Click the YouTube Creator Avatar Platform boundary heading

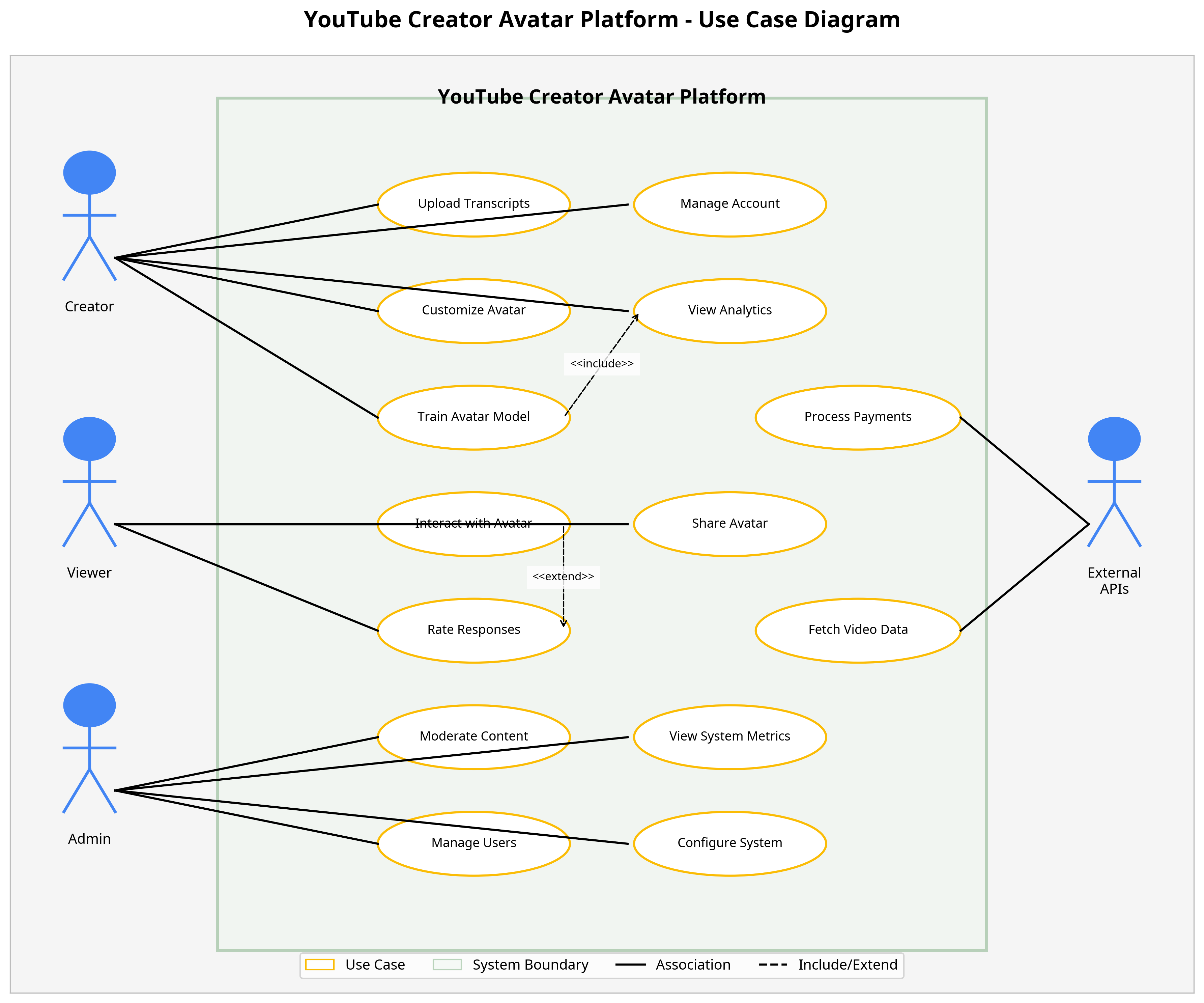[x=602, y=96]
